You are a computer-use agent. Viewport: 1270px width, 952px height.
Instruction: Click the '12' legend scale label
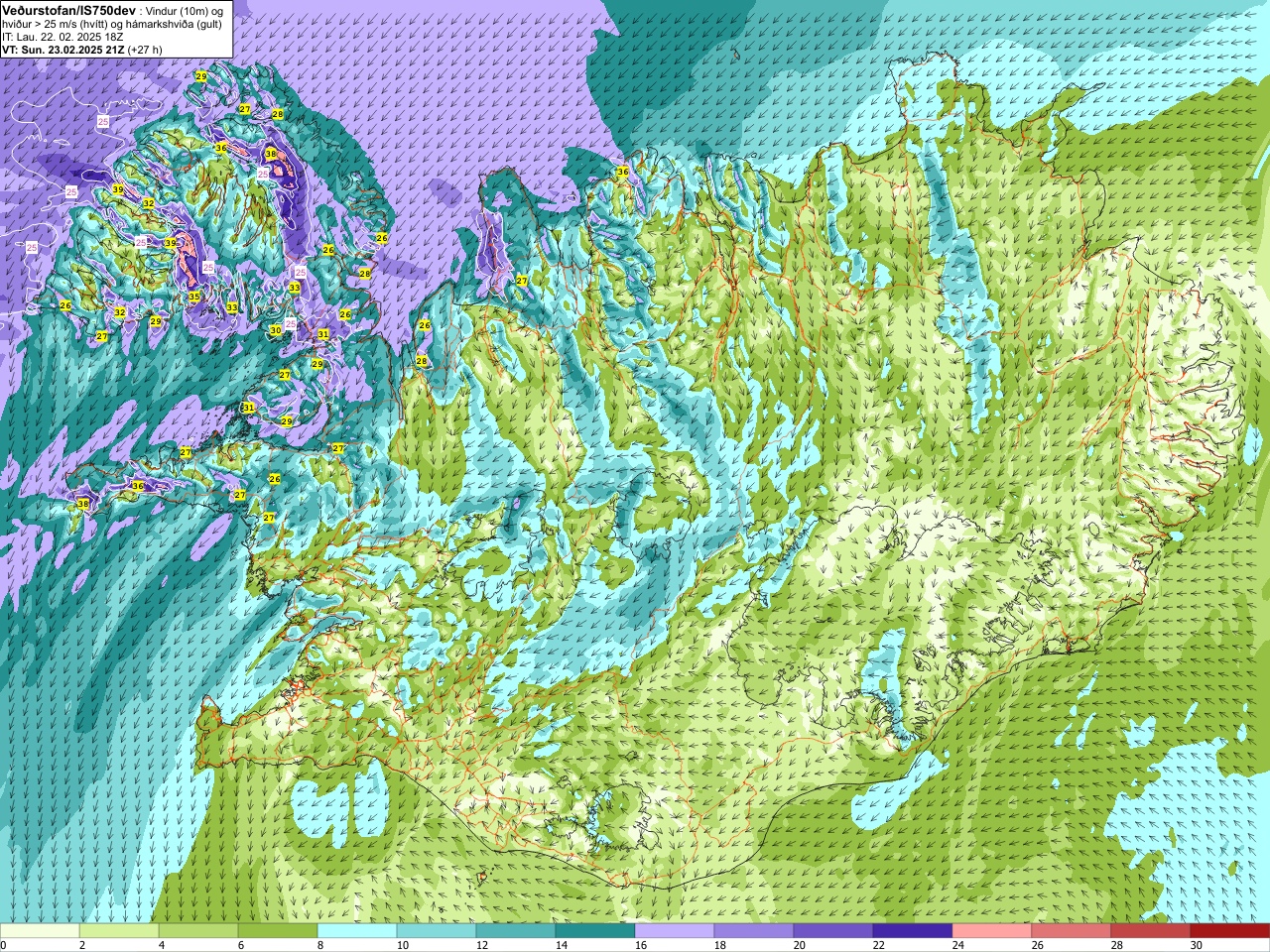481,945
